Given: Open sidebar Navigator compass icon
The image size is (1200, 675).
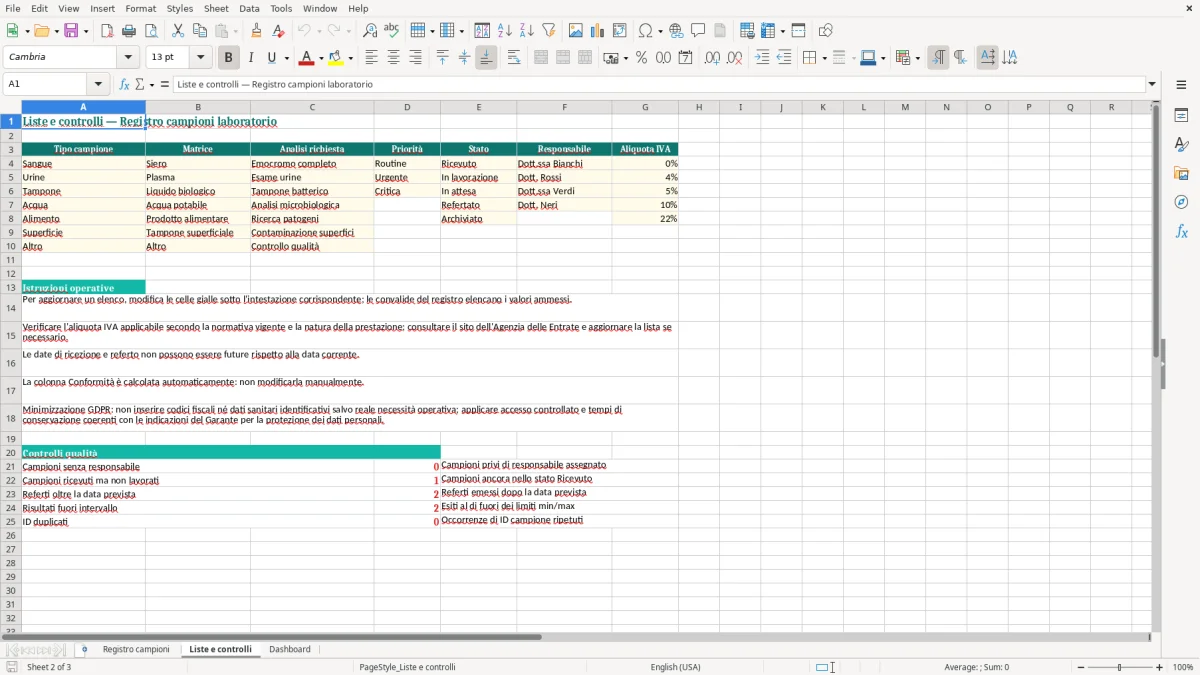Looking at the screenshot, I should click(1181, 202).
